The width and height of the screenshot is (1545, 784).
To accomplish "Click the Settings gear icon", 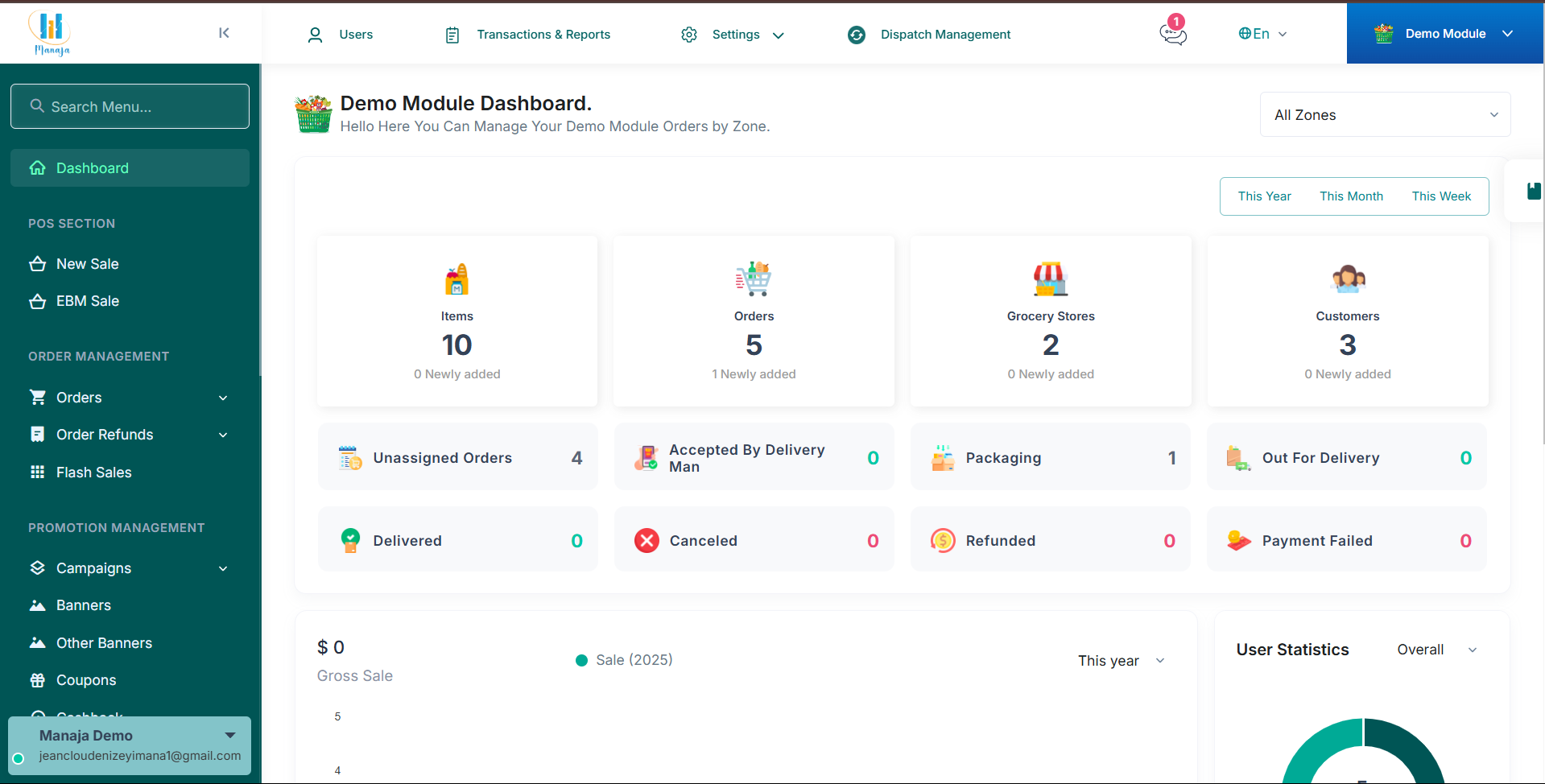I will pyautogui.click(x=689, y=35).
